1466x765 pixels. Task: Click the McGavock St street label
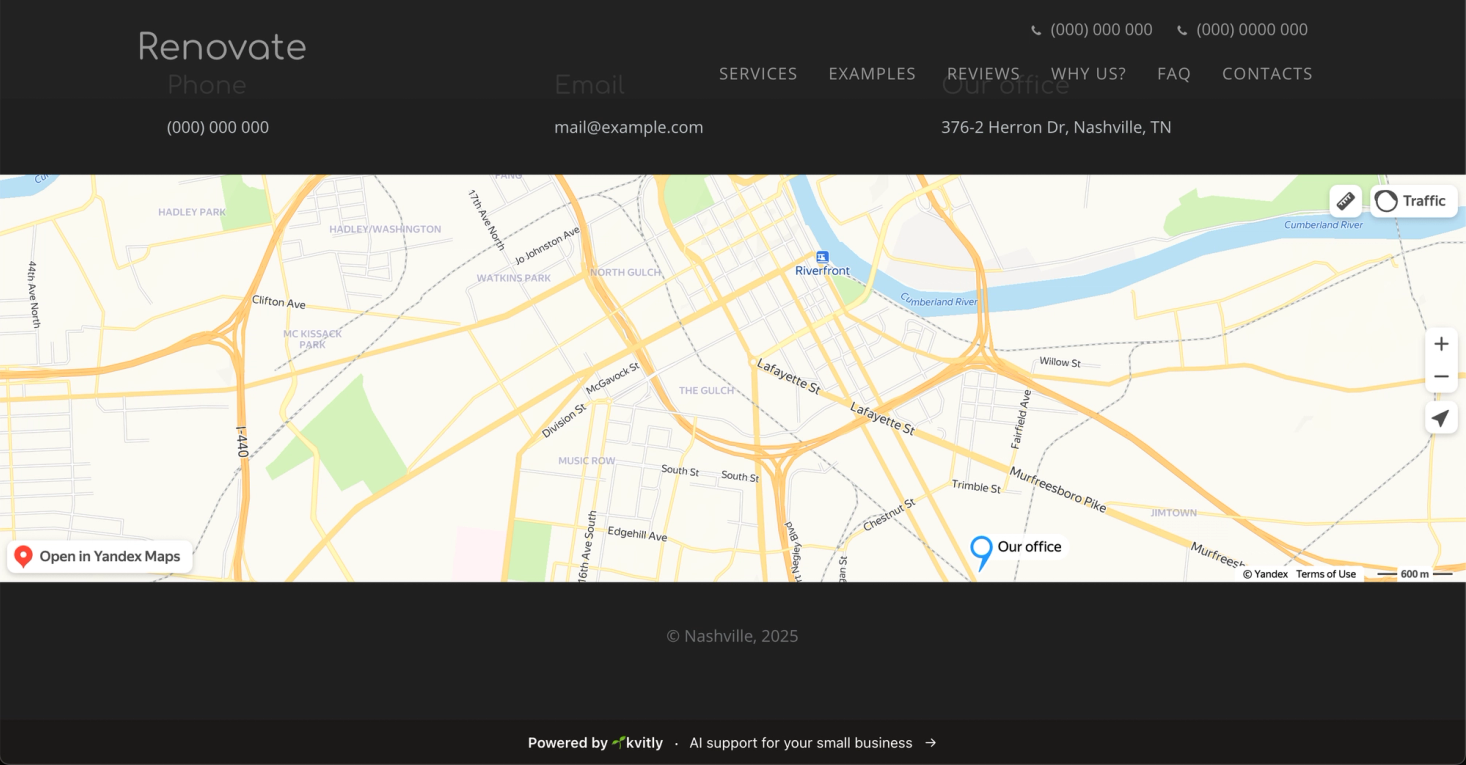pyautogui.click(x=612, y=377)
